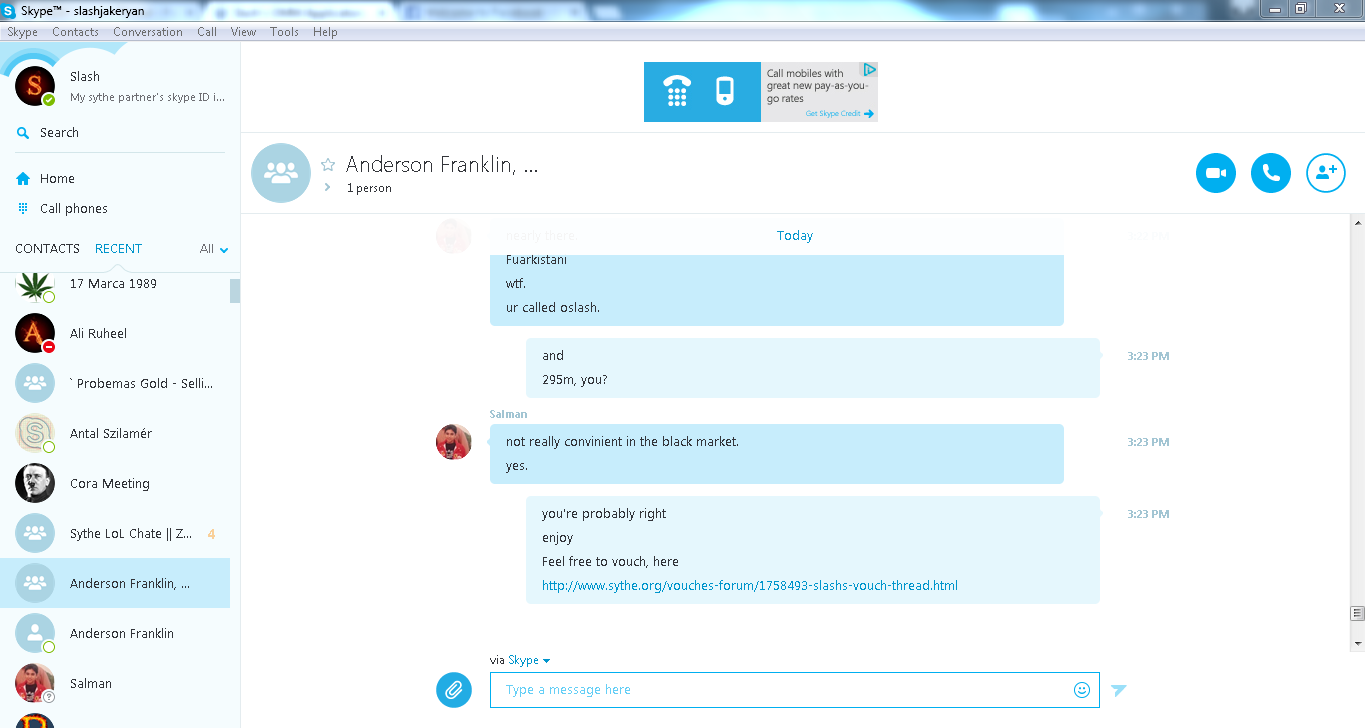1365x728 pixels.
Task: Open the Conversation menu
Action: [x=148, y=32]
